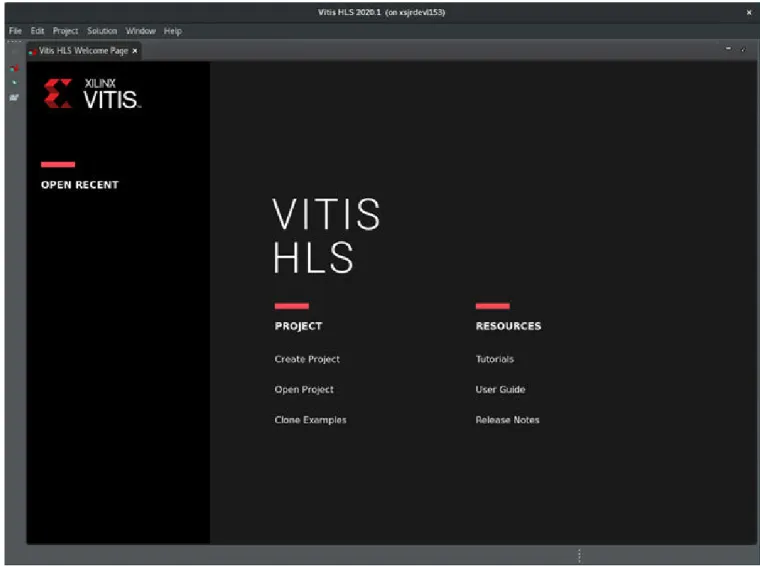Image resolution: width=760 pixels, height=566 pixels.
Task: Click the PROJECT section heading
Action: click(x=298, y=326)
